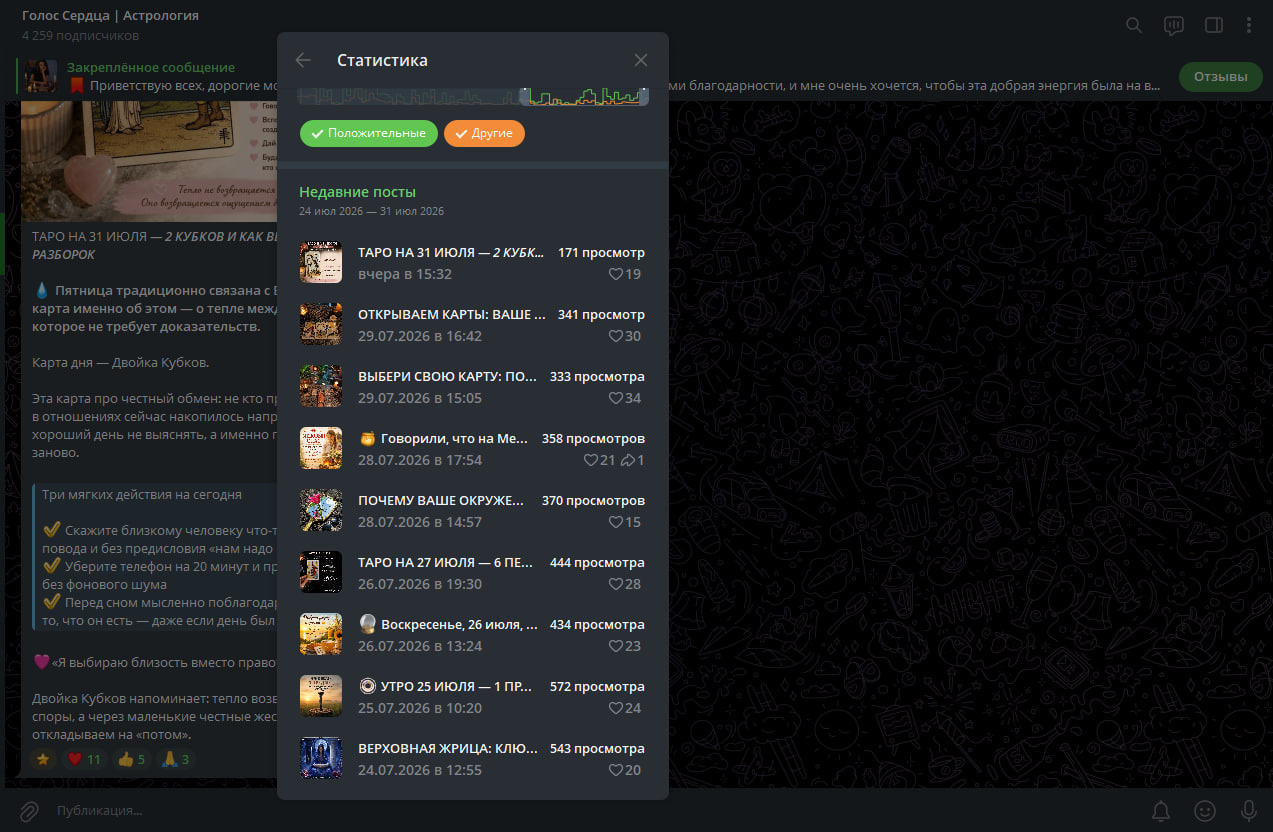Click 370 просмотров view count
Screen dimensions: 1273x832
coord(593,501)
